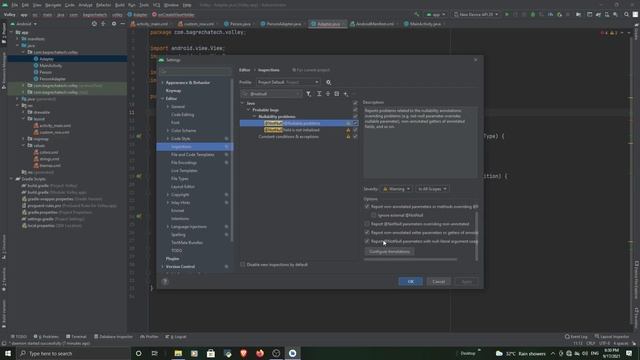Open the 'In All Scopes' dropdown
Image resolution: width=640 pixels, height=360 pixels.
pyautogui.click(x=432, y=189)
